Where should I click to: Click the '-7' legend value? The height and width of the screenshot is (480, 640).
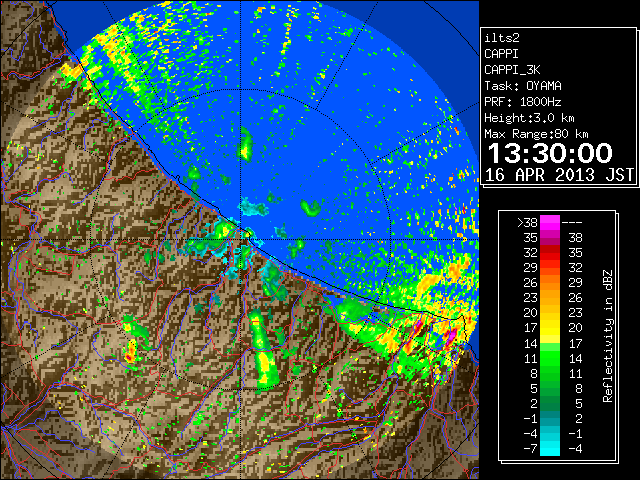point(530,449)
